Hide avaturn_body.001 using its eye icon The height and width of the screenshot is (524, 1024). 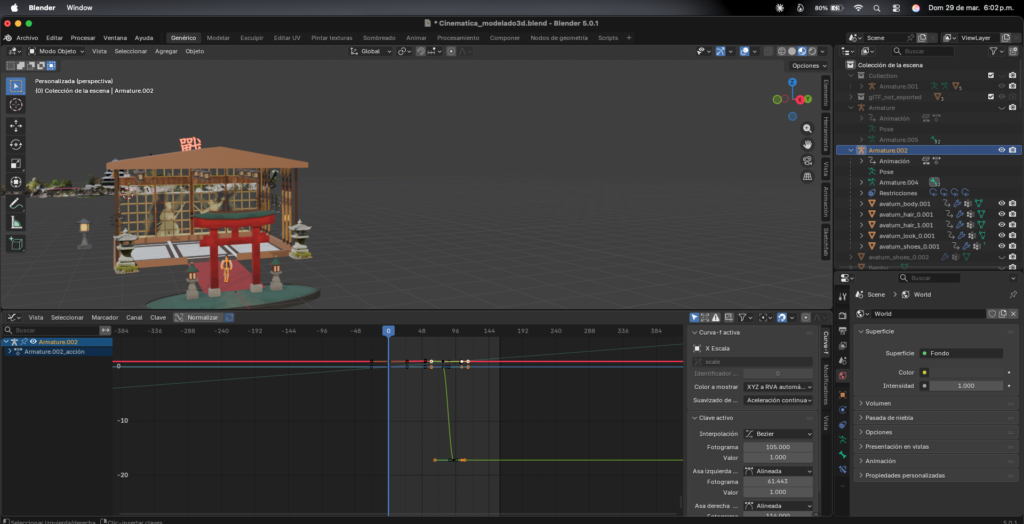(x=1001, y=204)
